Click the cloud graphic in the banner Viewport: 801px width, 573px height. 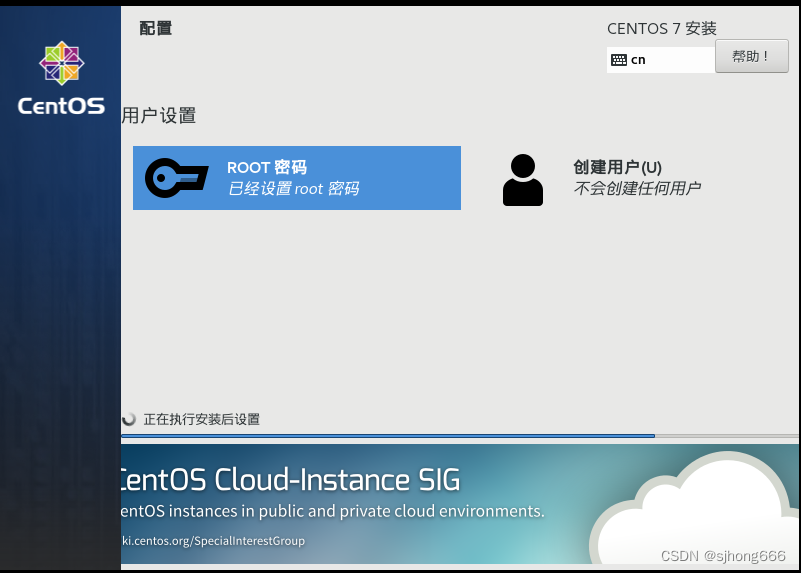pos(695,508)
